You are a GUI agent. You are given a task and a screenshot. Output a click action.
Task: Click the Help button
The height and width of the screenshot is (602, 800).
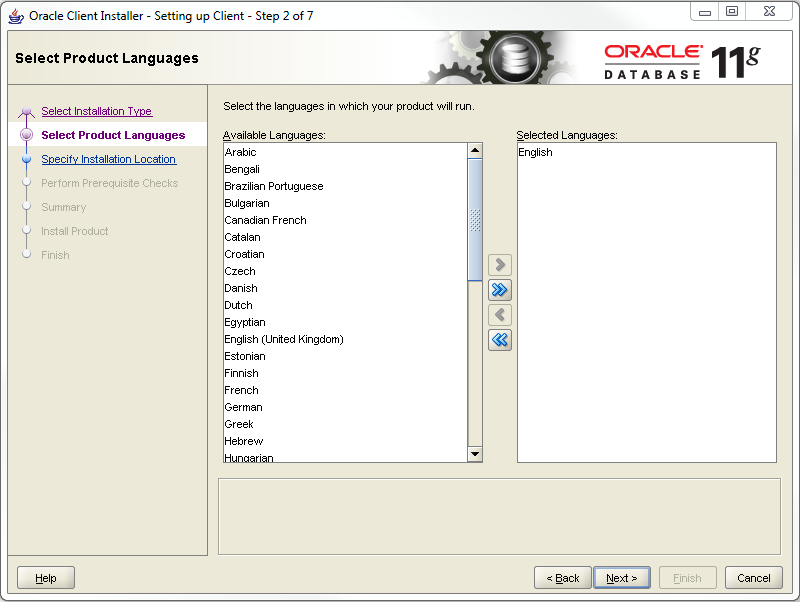tap(46, 578)
